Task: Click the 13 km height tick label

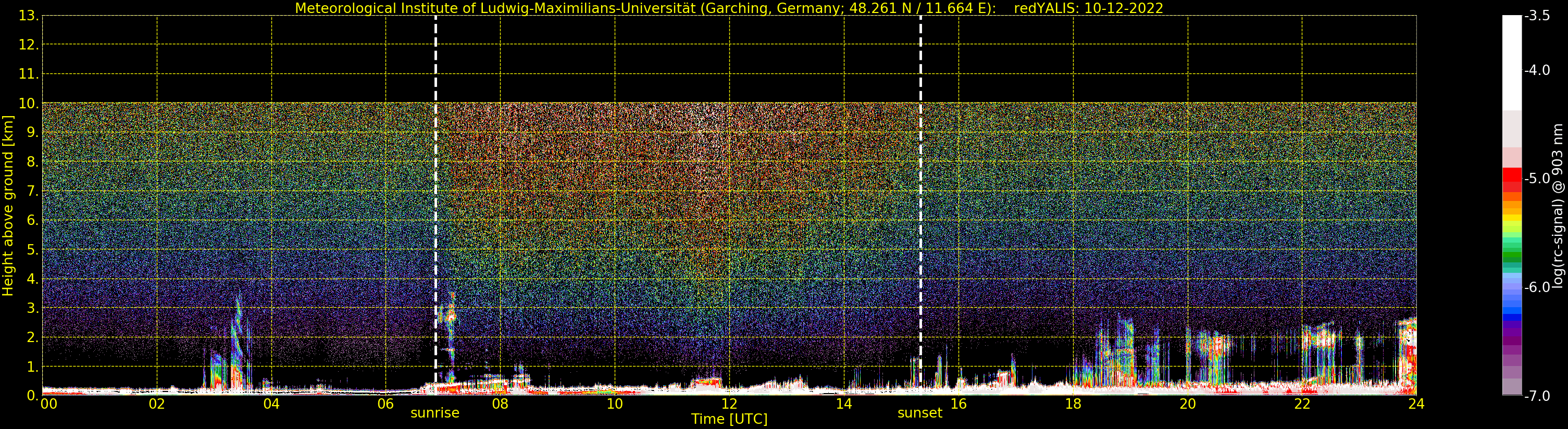Action: click(28, 16)
